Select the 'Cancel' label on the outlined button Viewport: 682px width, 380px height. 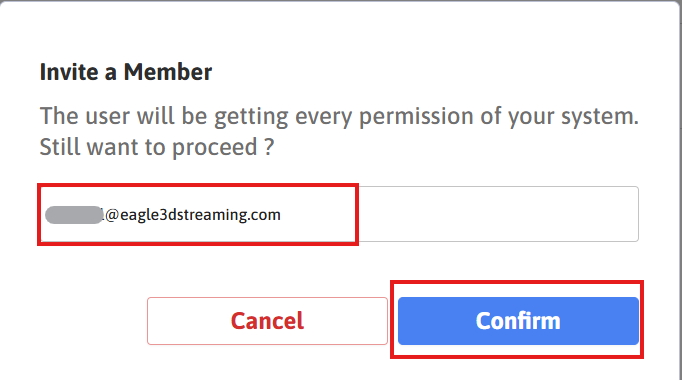pos(267,321)
